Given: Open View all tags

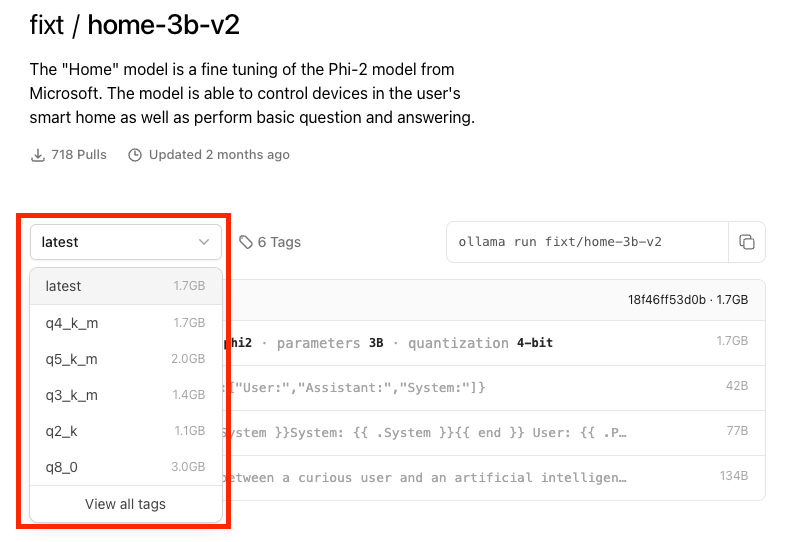Looking at the screenshot, I should (125, 504).
